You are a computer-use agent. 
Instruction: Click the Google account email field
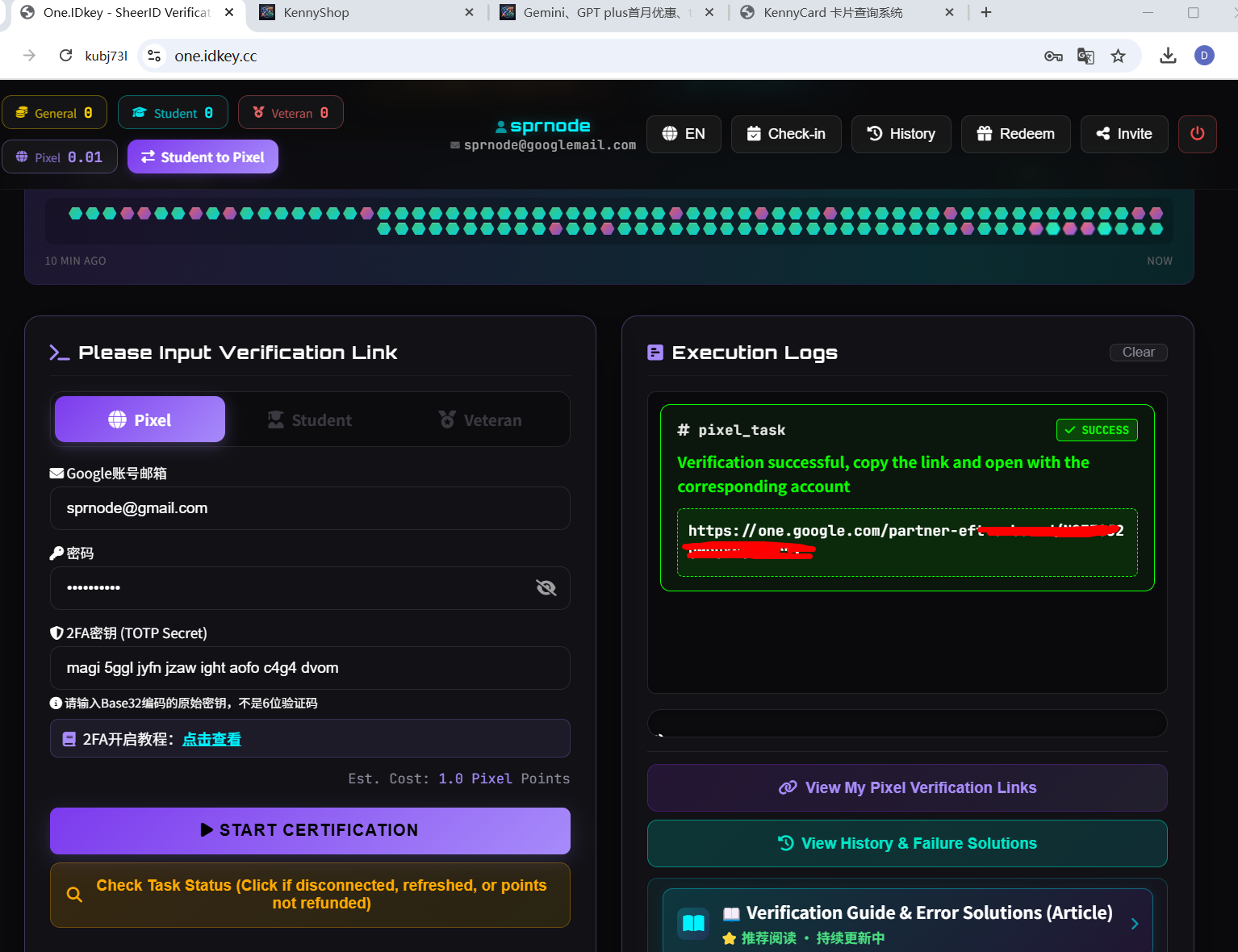[x=310, y=508]
